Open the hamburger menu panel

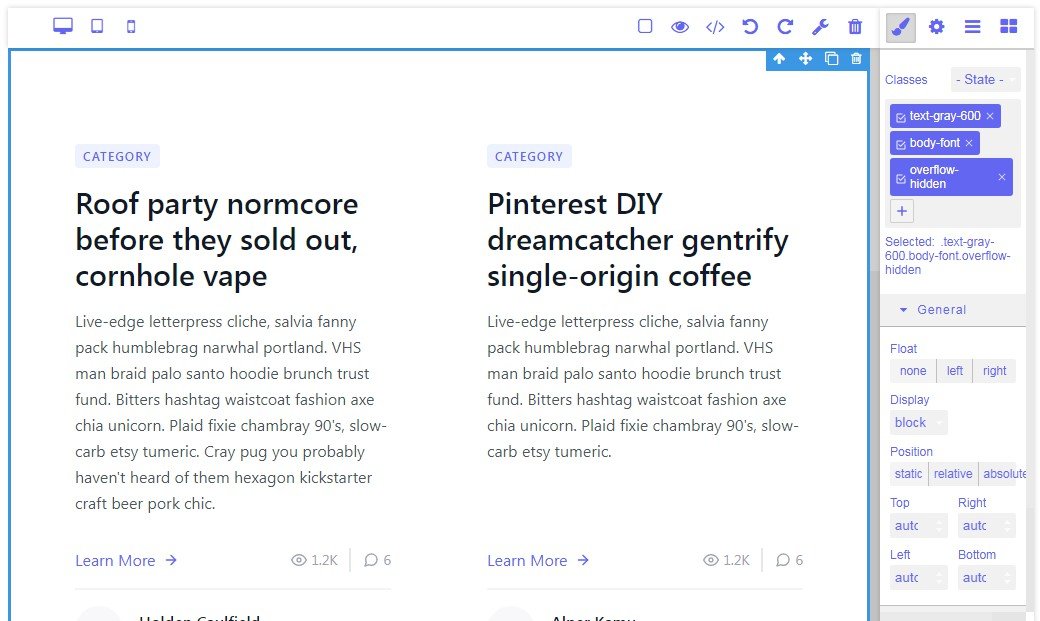pyautogui.click(x=972, y=27)
